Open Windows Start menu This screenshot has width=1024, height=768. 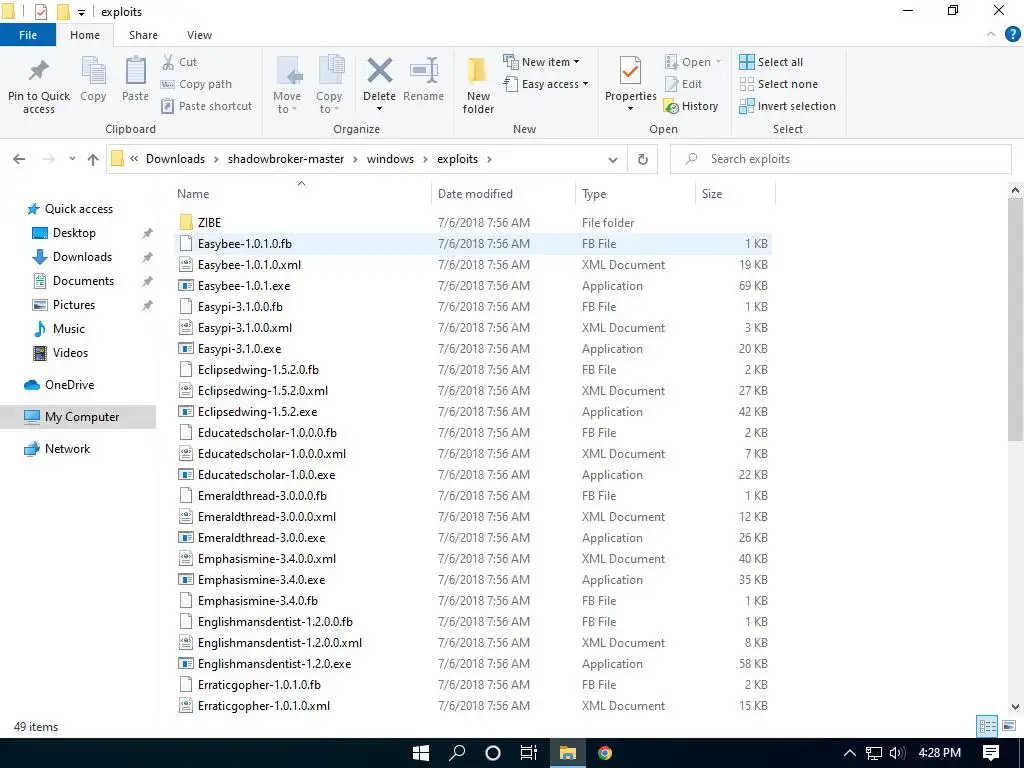point(421,753)
